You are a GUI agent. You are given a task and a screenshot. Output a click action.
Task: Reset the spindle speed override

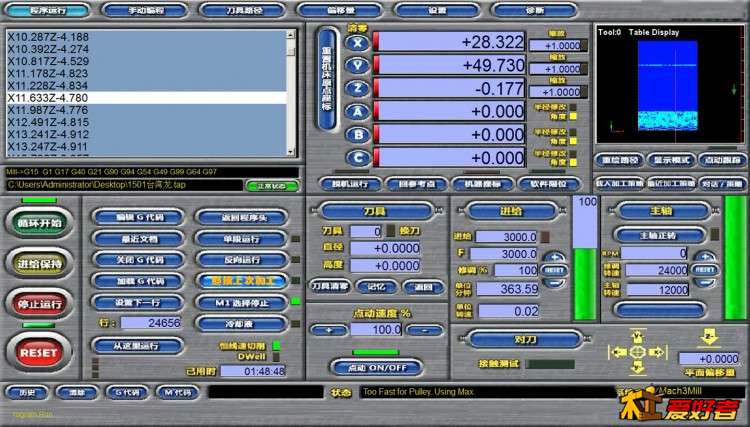click(705, 270)
